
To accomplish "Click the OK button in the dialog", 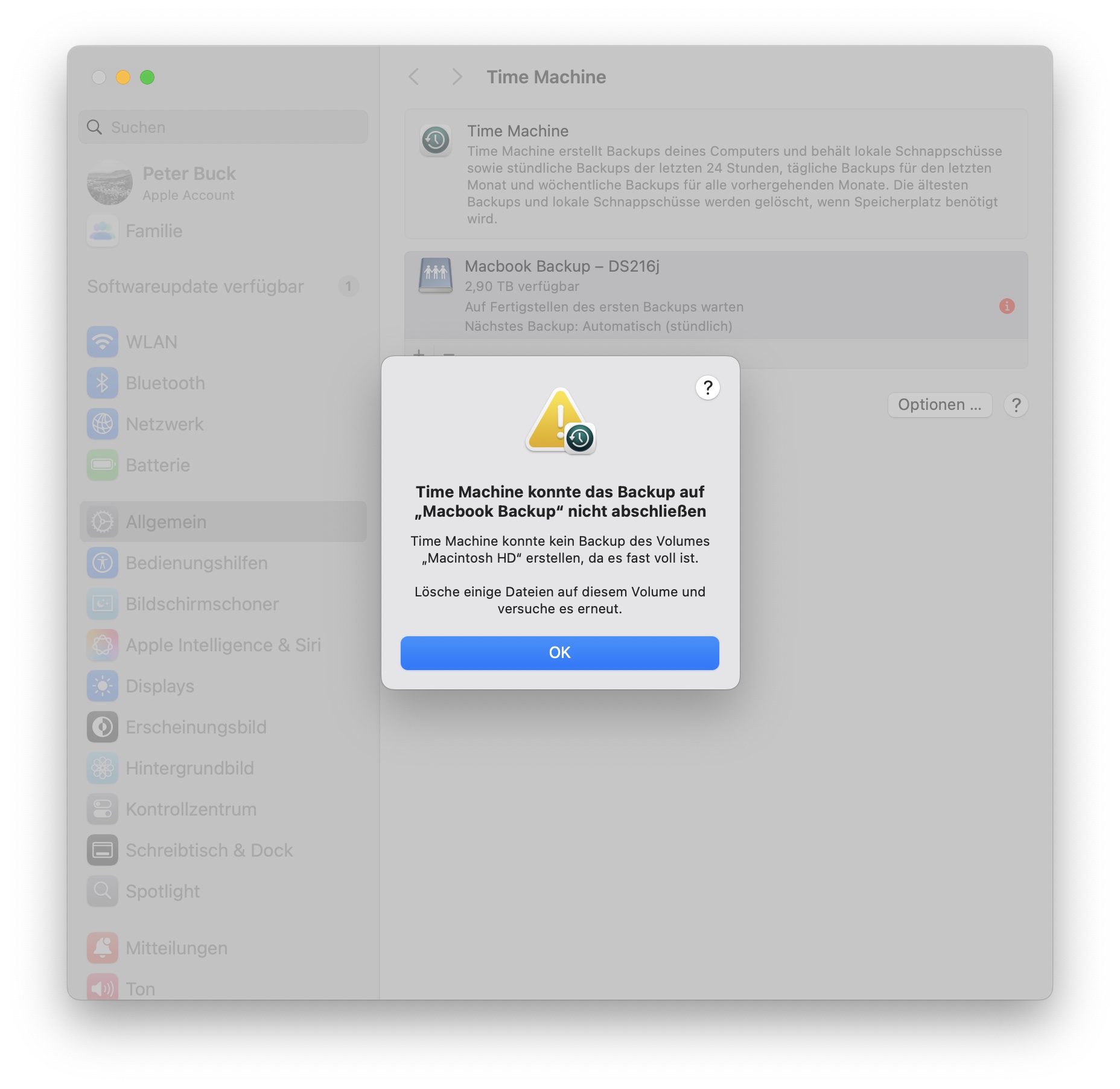I will 559,653.
